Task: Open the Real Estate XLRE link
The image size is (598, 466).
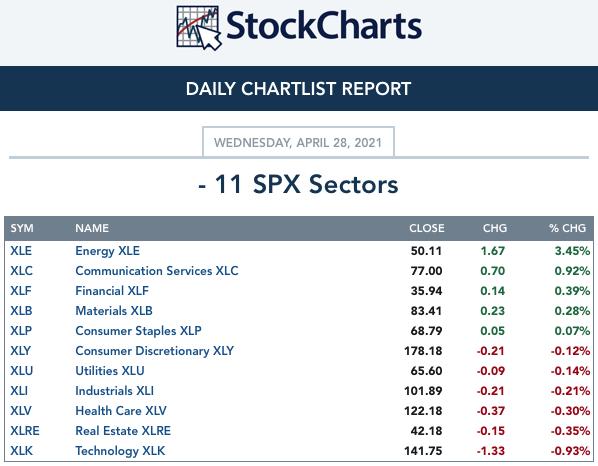Action: point(123,431)
